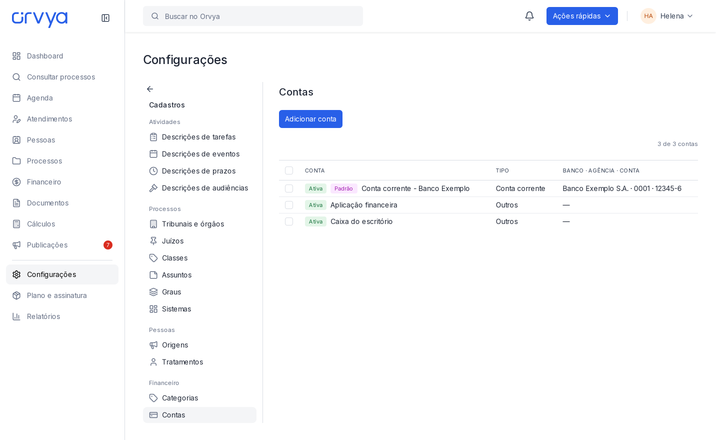Click the Pessoas contact icon
Viewport: 720px width, 440px height.
point(17,140)
